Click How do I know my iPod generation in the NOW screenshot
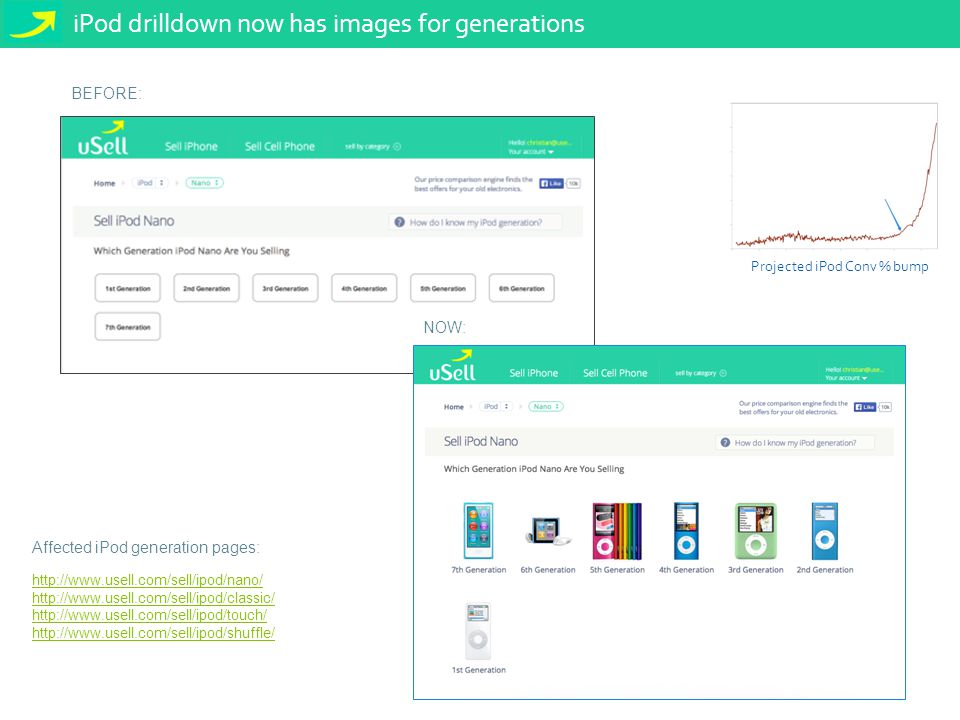The height and width of the screenshot is (720, 960). (795, 443)
